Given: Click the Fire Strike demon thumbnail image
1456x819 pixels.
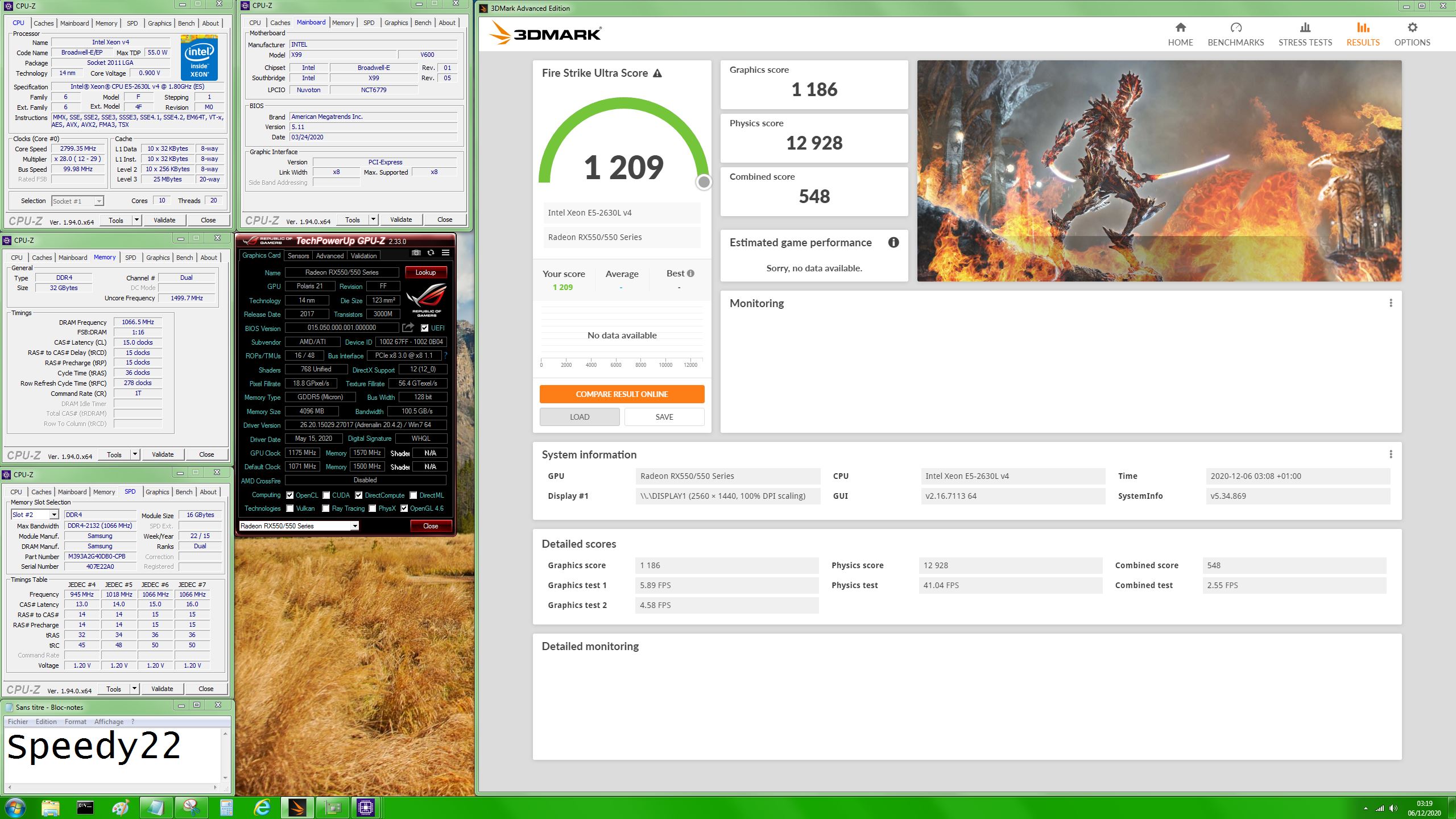Looking at the screenshot, I should click(1159, 171).
